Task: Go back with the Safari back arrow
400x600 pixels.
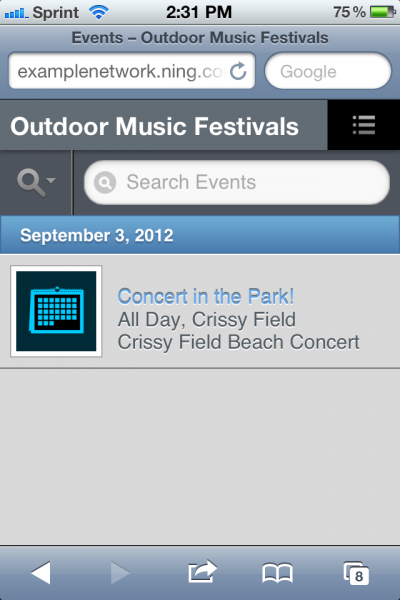Action: (41, 573)
